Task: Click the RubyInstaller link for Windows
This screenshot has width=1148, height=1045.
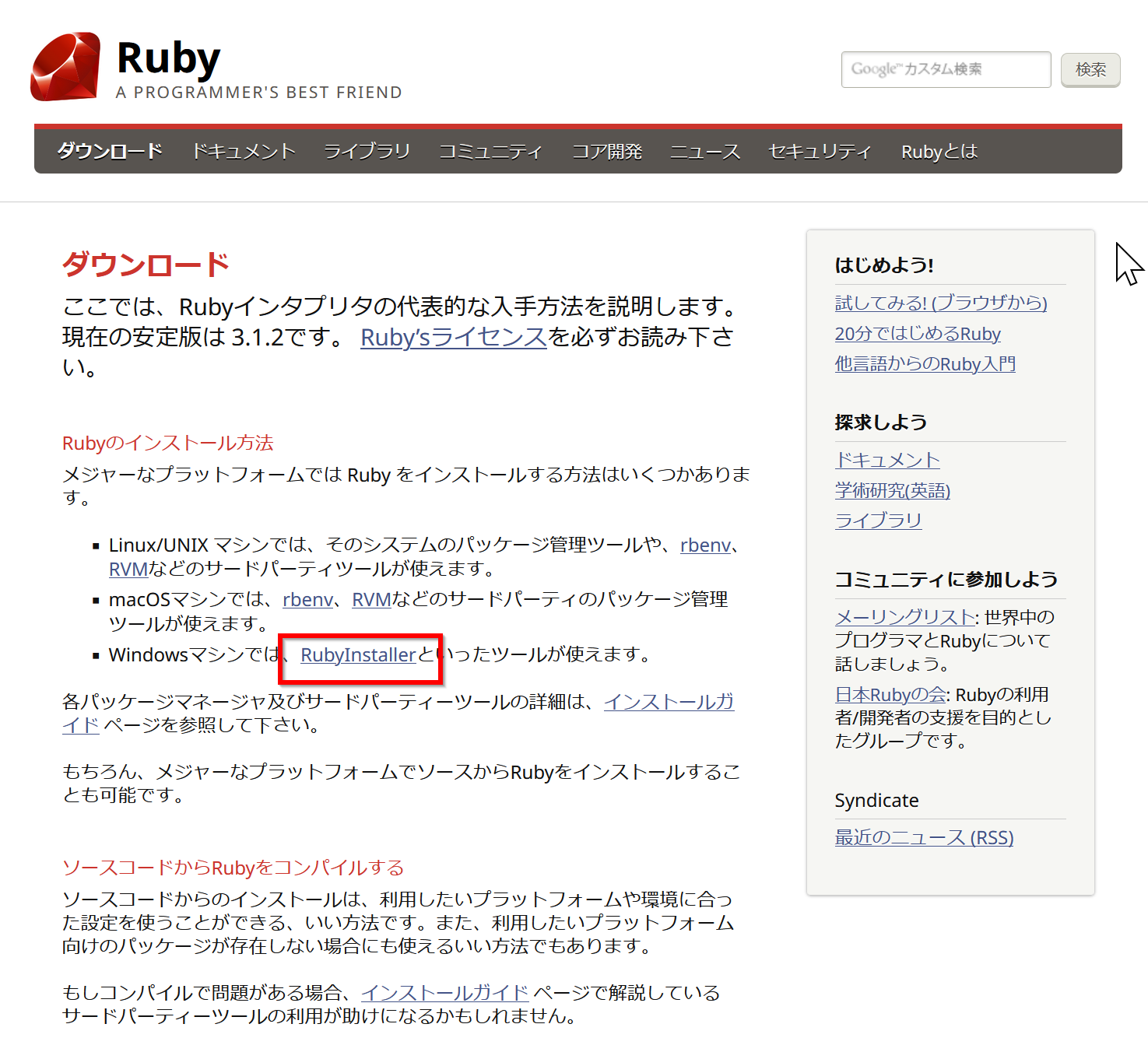Action: click(358, 655)
